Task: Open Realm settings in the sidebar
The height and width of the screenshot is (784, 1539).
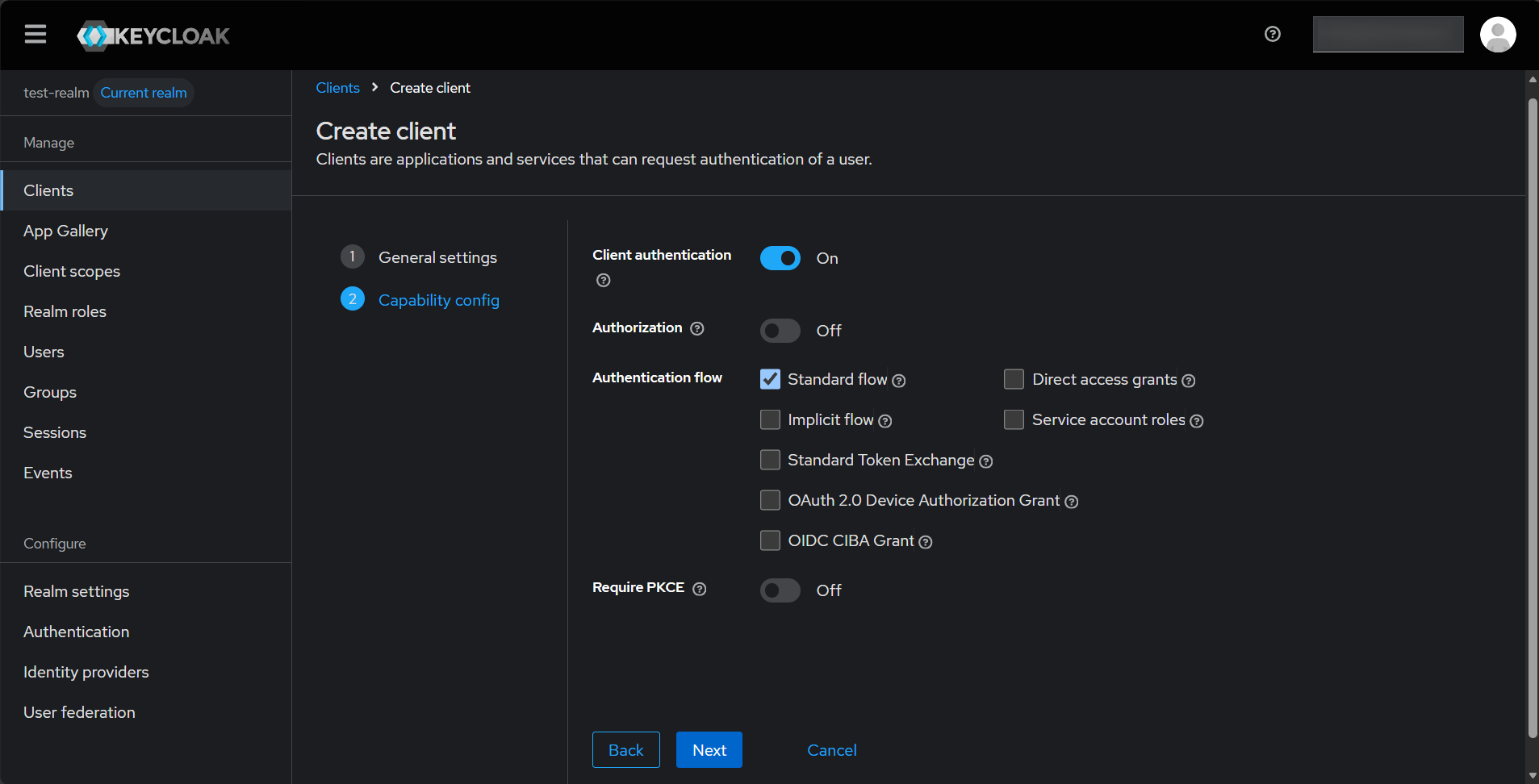Action: 146,591
